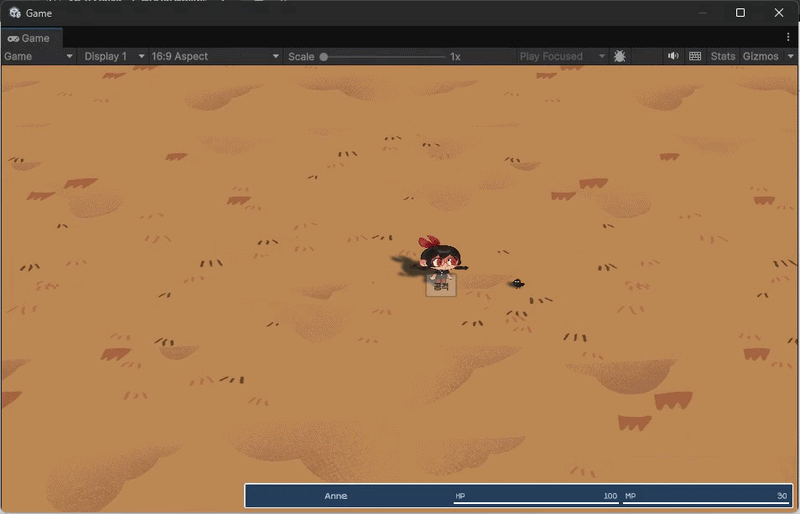Click the Unity cube icon in title bar
The width and height of the screenshot is (800, 514).
pos(15,13)
